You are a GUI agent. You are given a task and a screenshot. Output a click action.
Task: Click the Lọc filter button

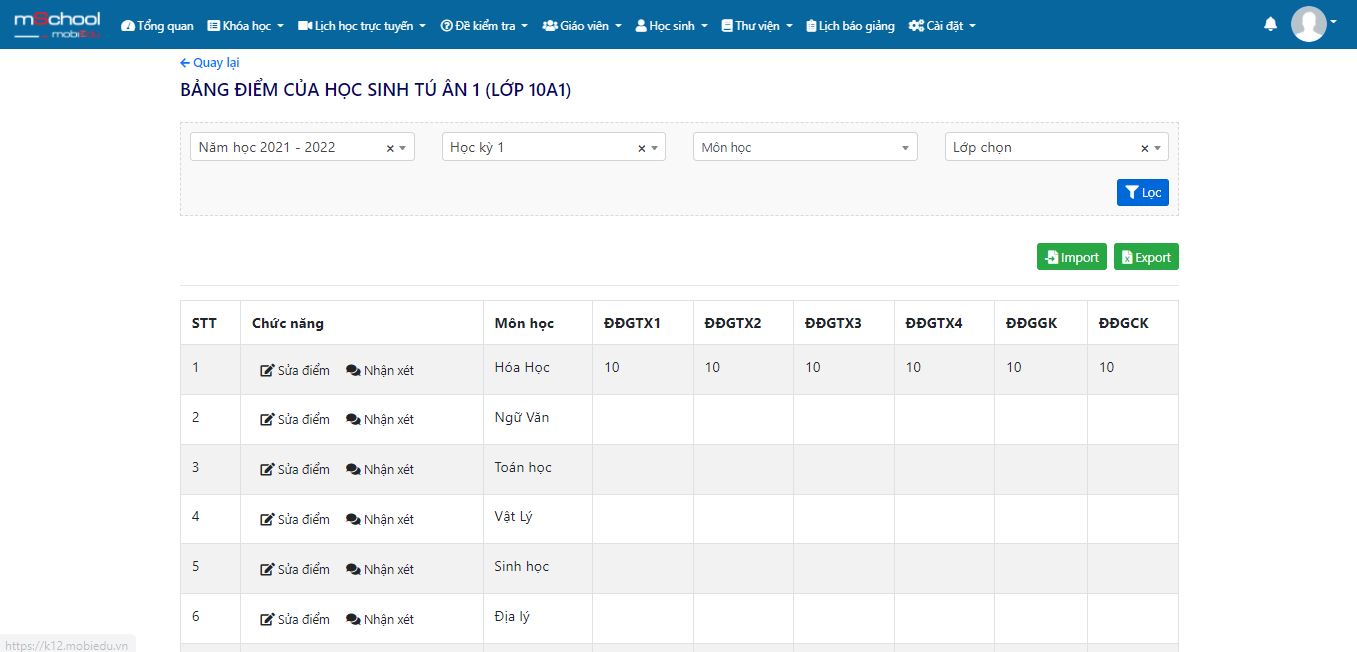[1143, 192]
